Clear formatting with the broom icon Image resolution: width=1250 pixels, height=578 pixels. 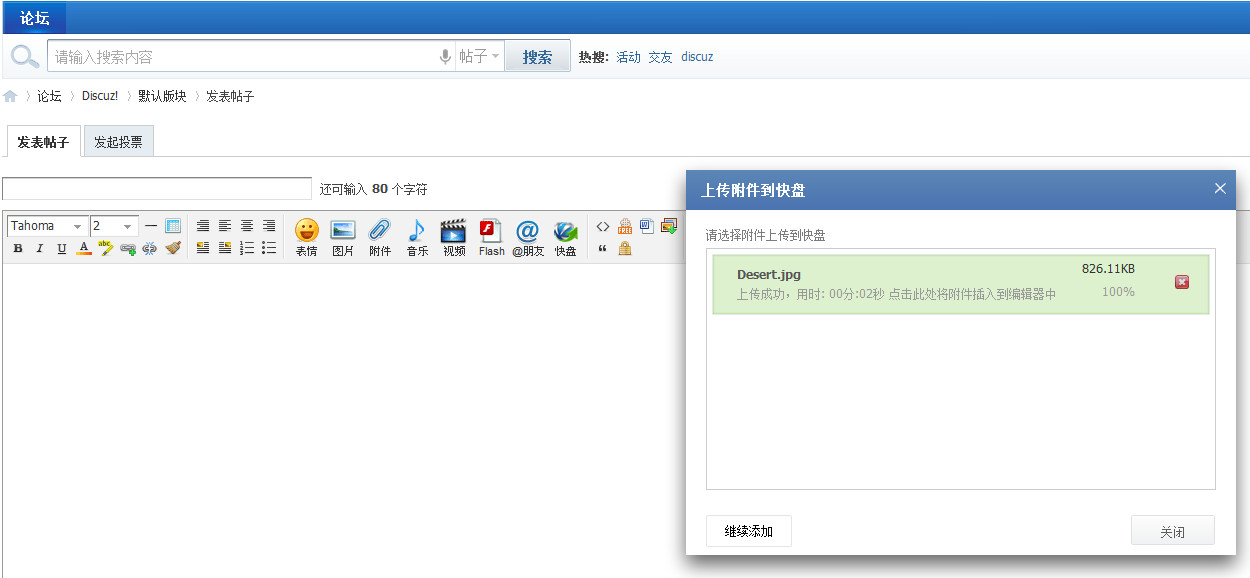[x=173, y=249]
